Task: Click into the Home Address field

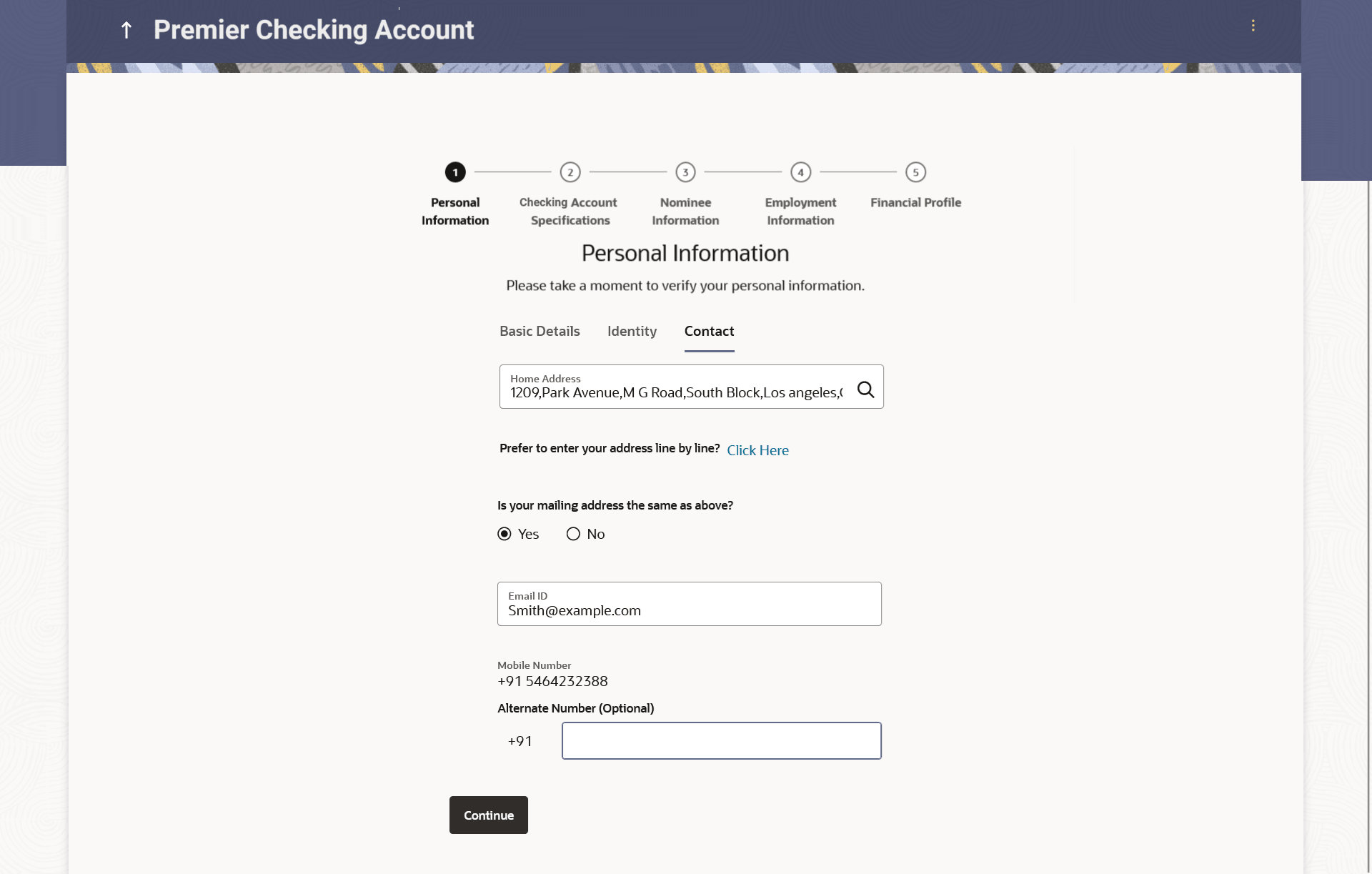Action: [x=675, y=392]
